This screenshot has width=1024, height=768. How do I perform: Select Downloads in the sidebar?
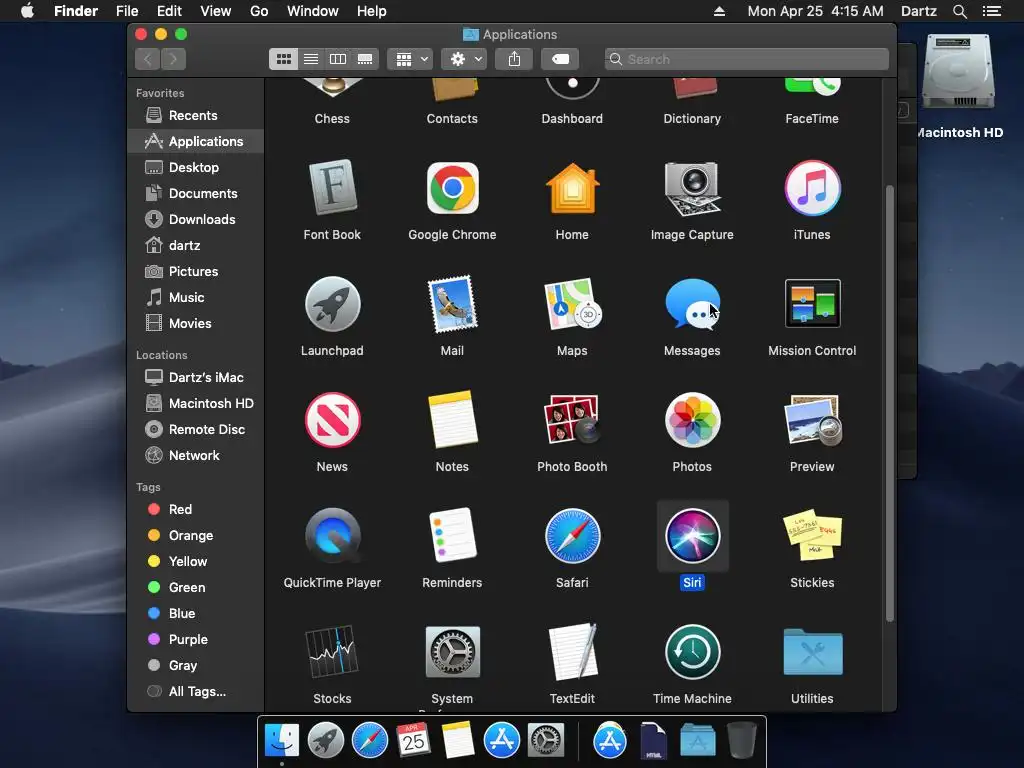tap(196, 219)
